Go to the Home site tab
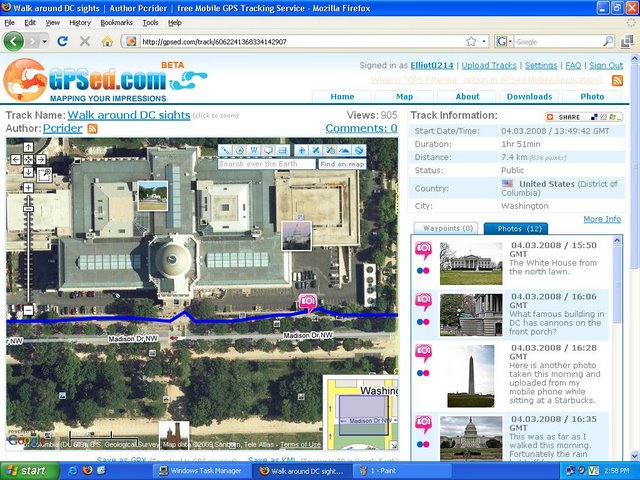This screenshot has width=640, height=480. pos(342,97)
